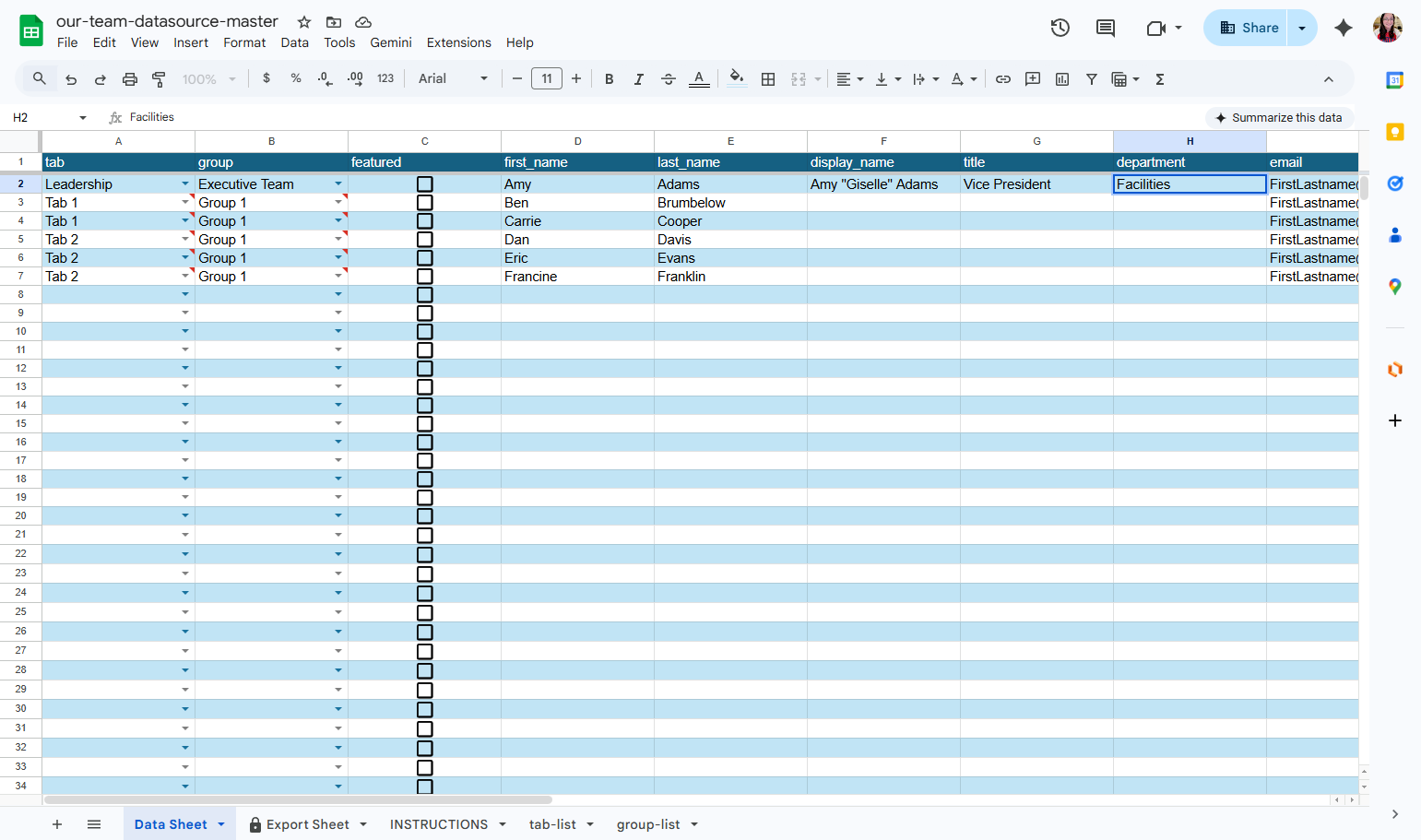Click the Share button
Screen dimensions: 1421x840
pos(1248,28)
